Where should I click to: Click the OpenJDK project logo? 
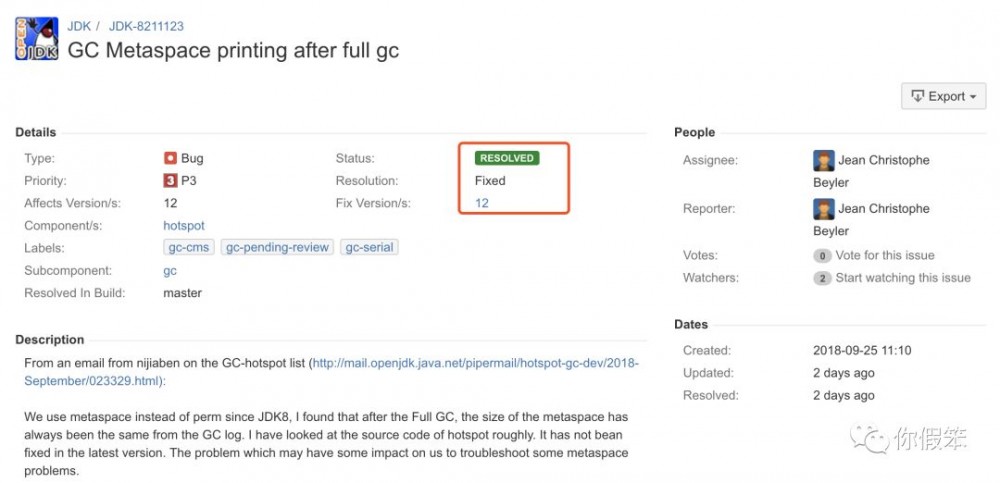pos(36,38)
